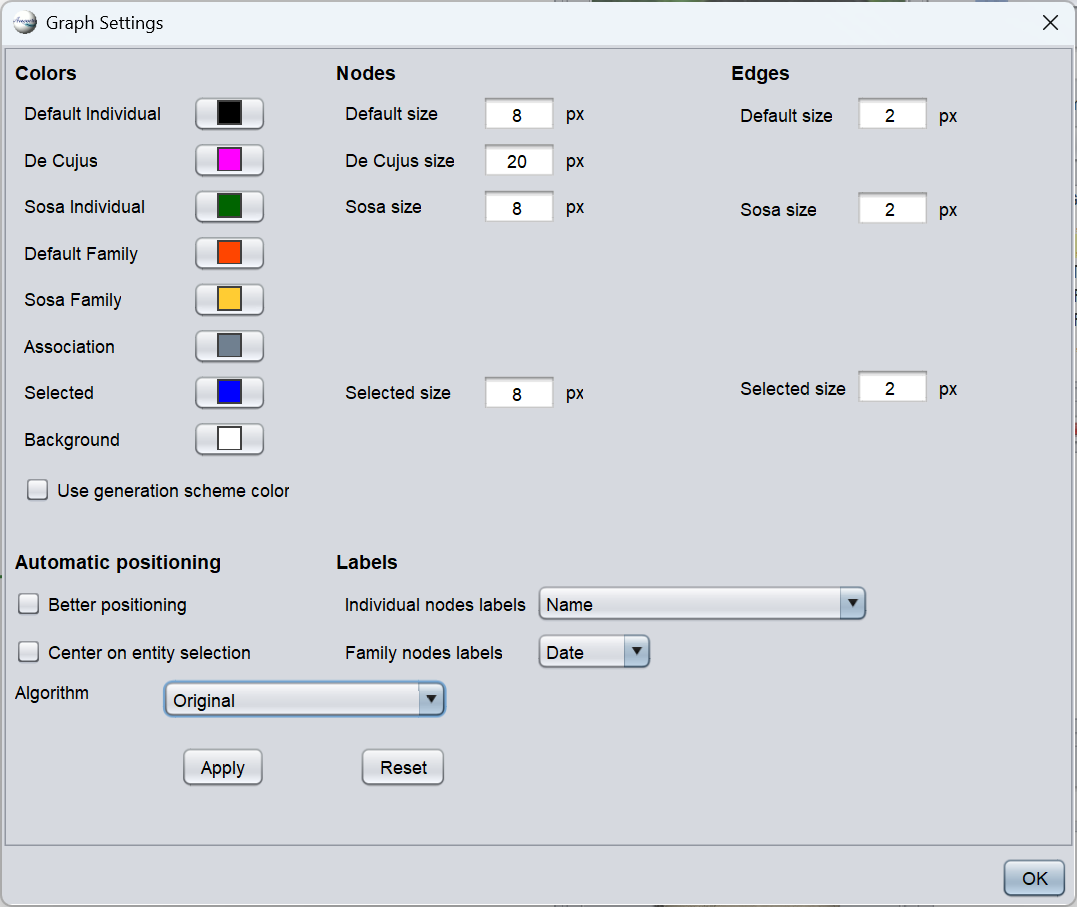Enable Use generation scheme color checkbox
Viewport: 1077px width, 907px height.
pos(38,490)
